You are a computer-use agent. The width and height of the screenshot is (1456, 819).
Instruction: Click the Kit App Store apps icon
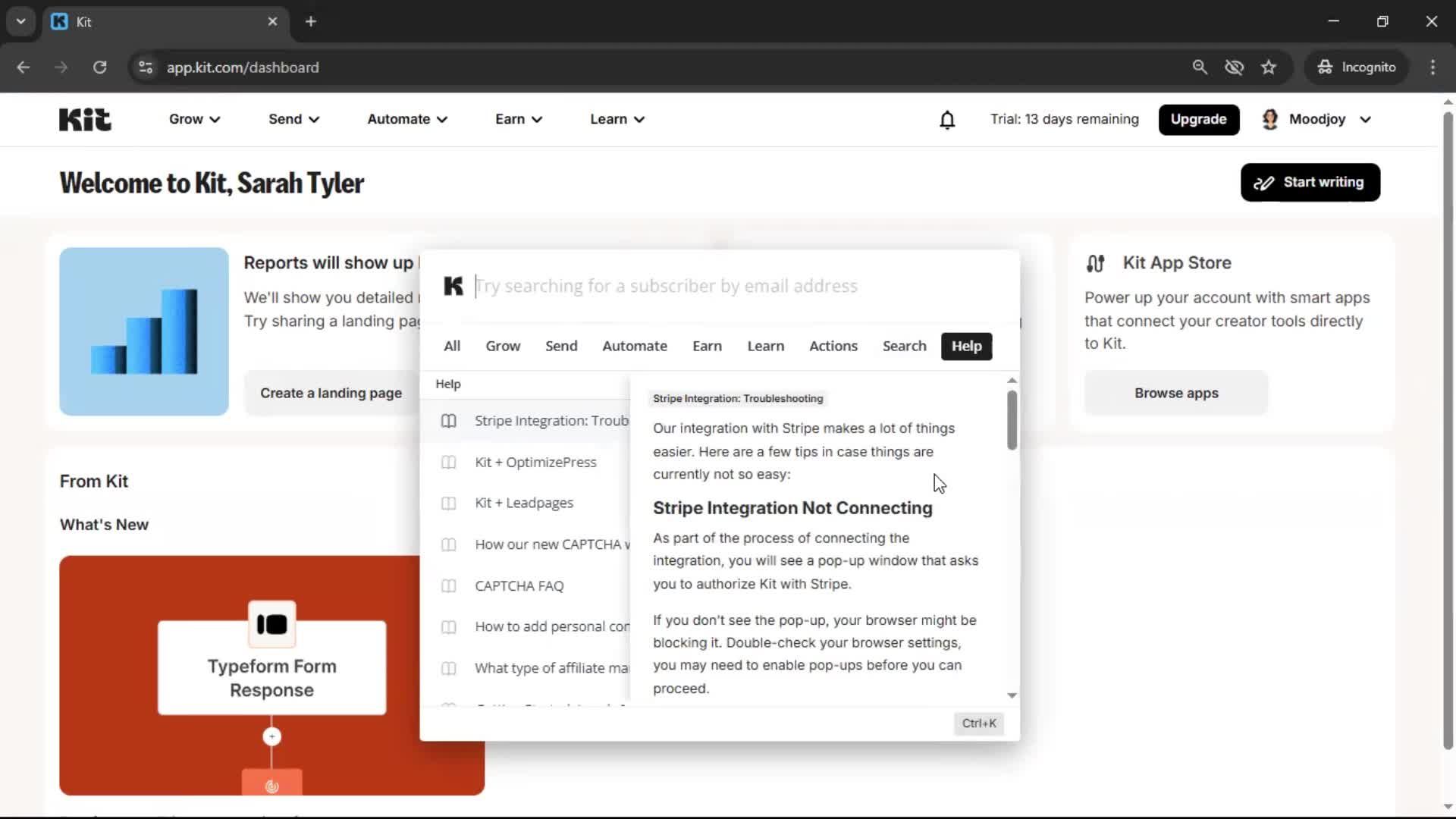click(1097, 263)
